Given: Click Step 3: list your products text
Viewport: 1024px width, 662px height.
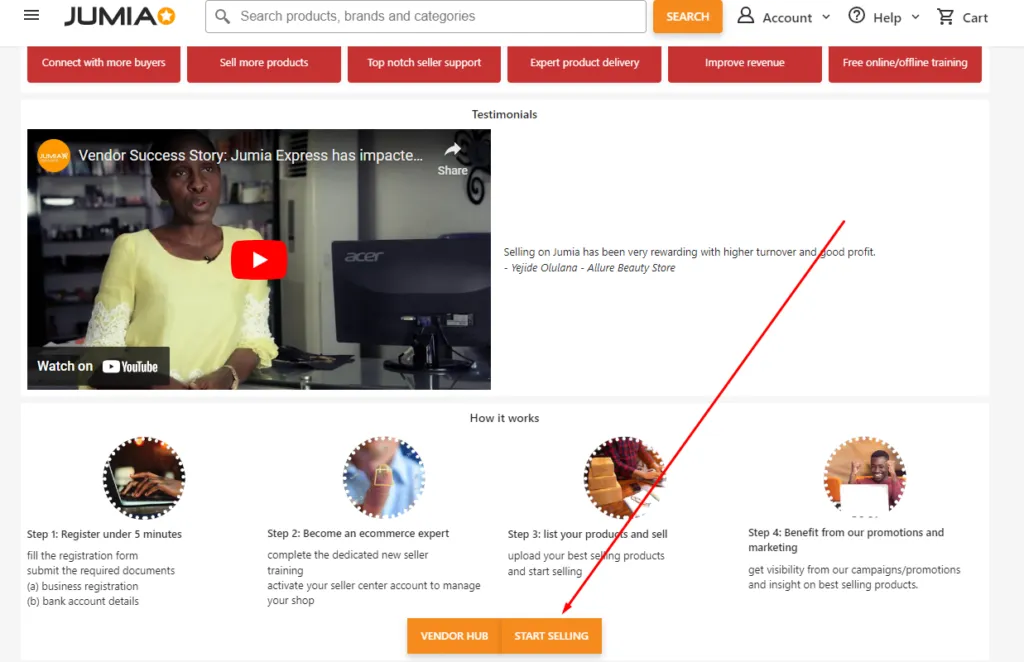Looking at the screenshot, I should [588, 534].
